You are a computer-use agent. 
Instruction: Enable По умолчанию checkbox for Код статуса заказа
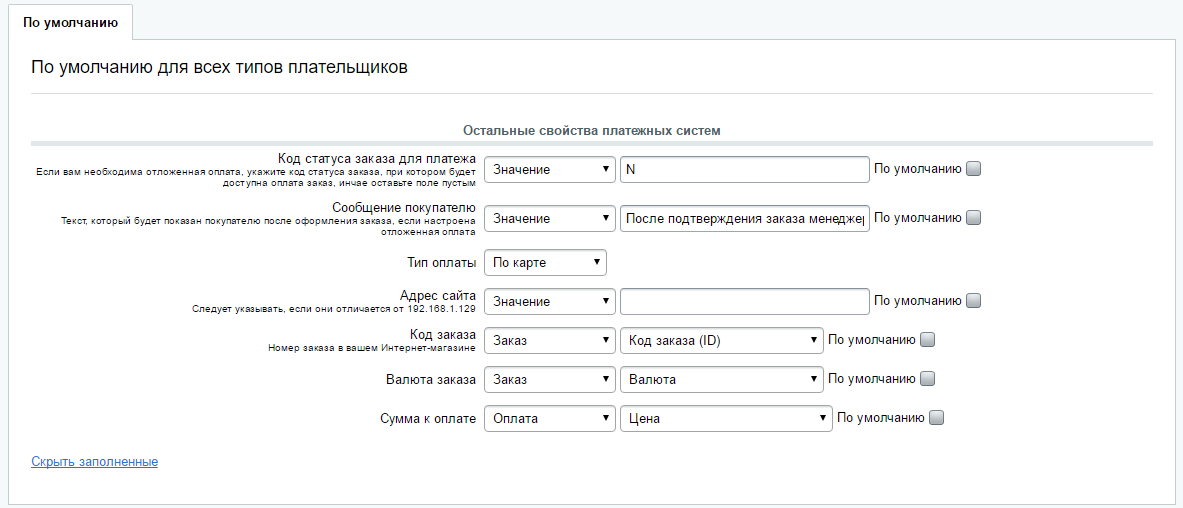(x=973, y=169)
